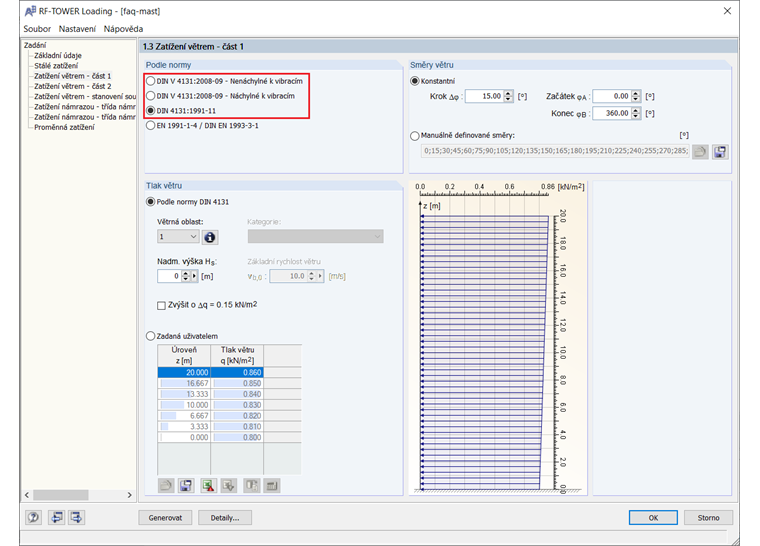Click the last table-settings icon below wind table

coord(272,485)
